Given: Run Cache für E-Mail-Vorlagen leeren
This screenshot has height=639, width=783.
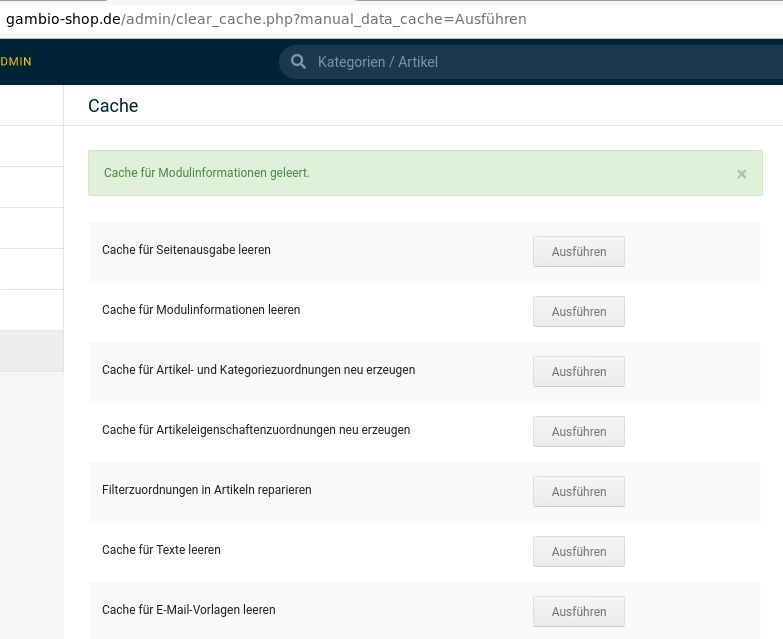Looking at the screenshot, I should 578,612.
